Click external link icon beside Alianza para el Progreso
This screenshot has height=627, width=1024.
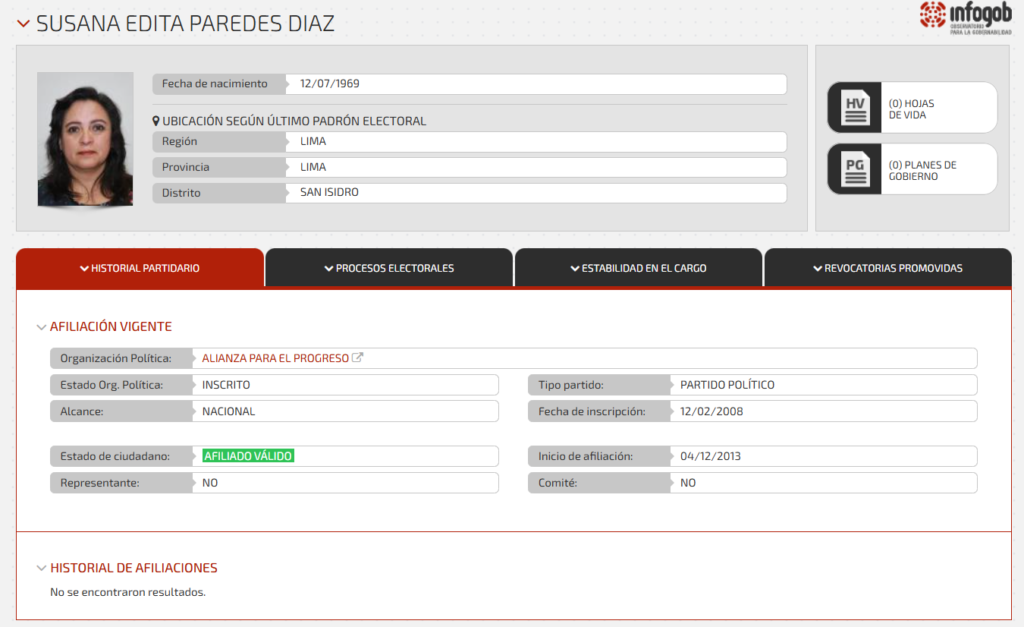pos(358,358)
